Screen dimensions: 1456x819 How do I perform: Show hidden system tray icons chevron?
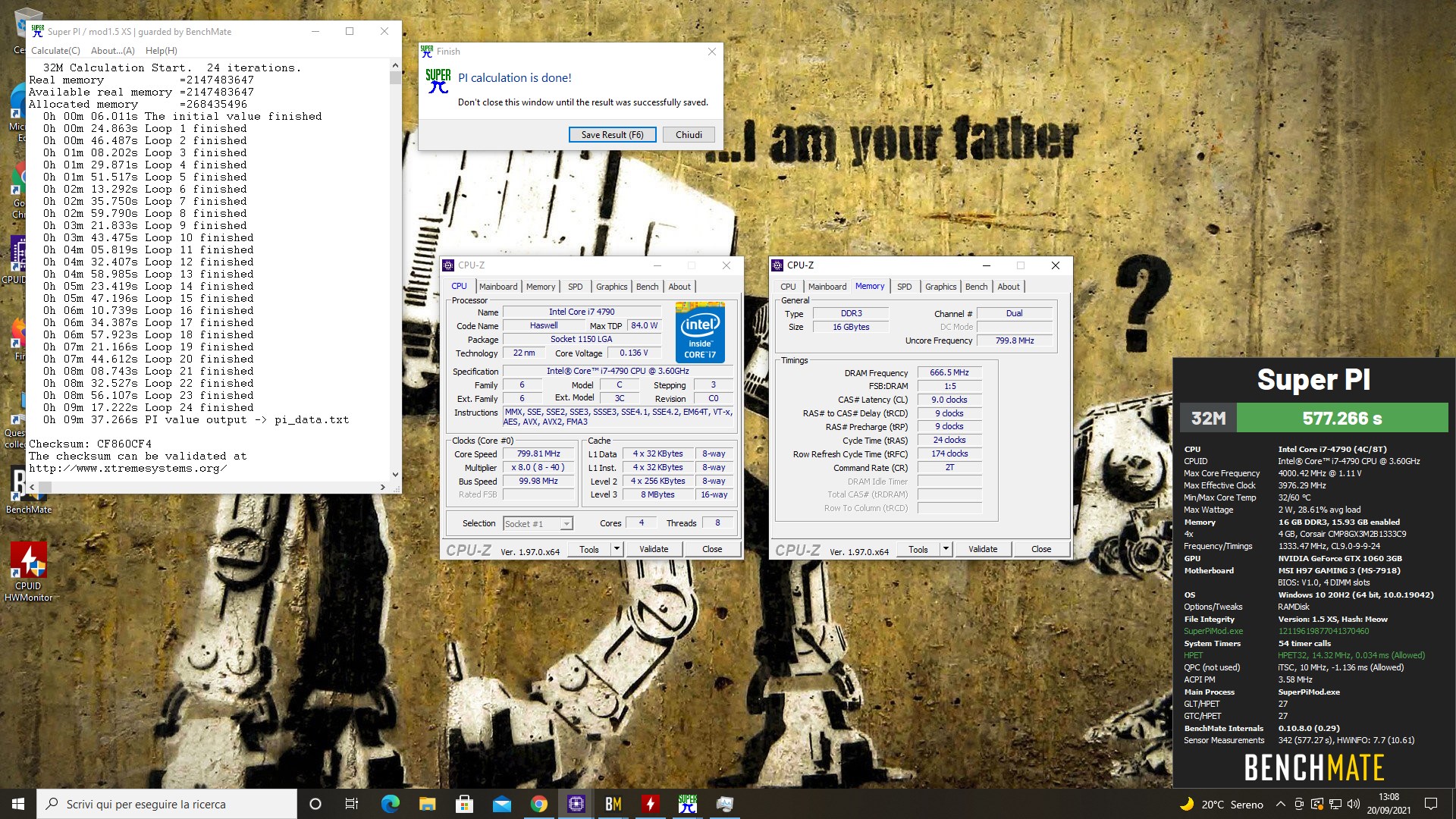coord(1281,804)
